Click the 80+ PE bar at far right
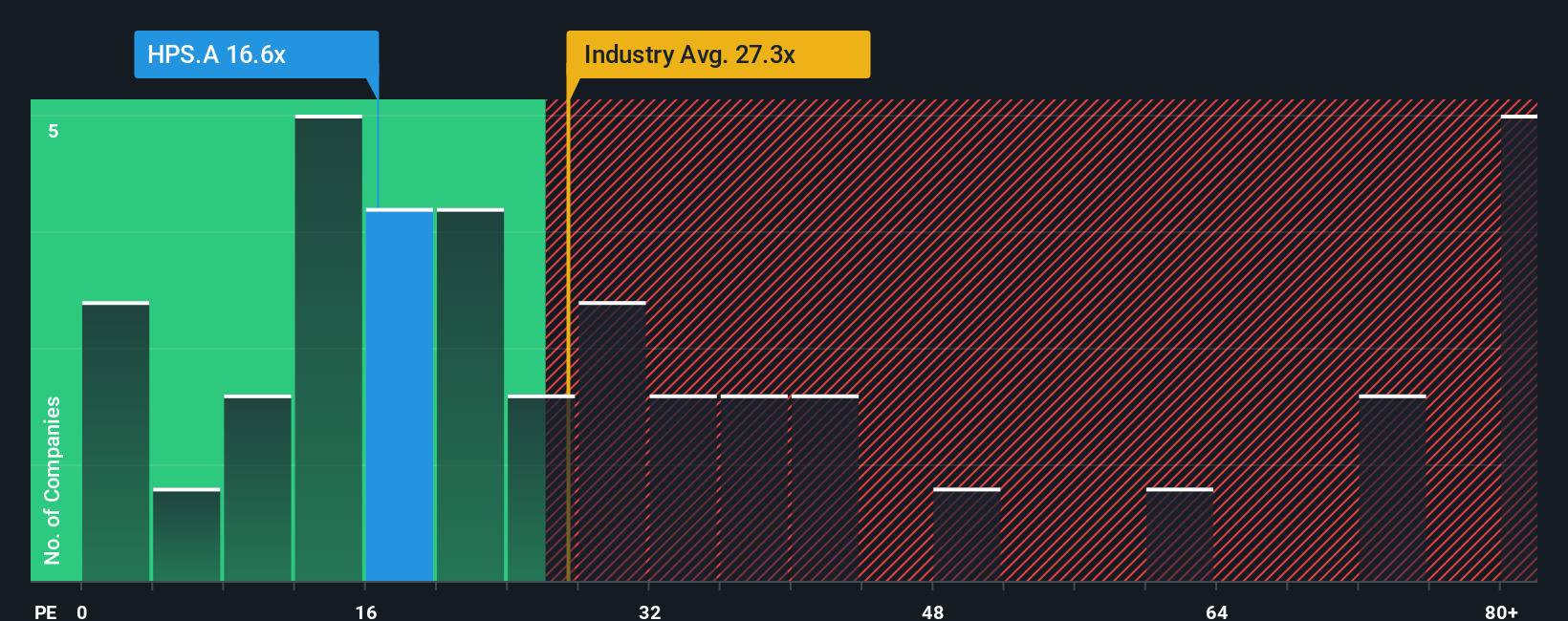 point(1519,348)
